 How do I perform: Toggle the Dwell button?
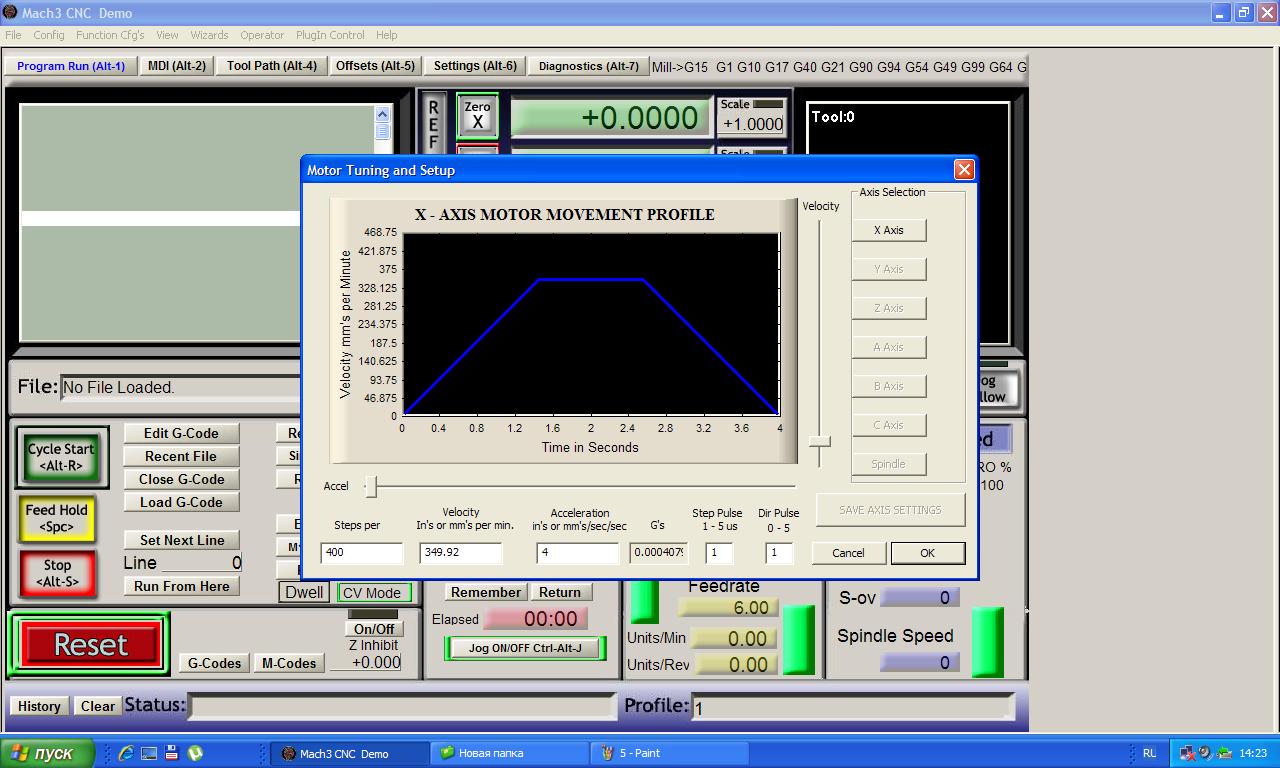point(304,592)
